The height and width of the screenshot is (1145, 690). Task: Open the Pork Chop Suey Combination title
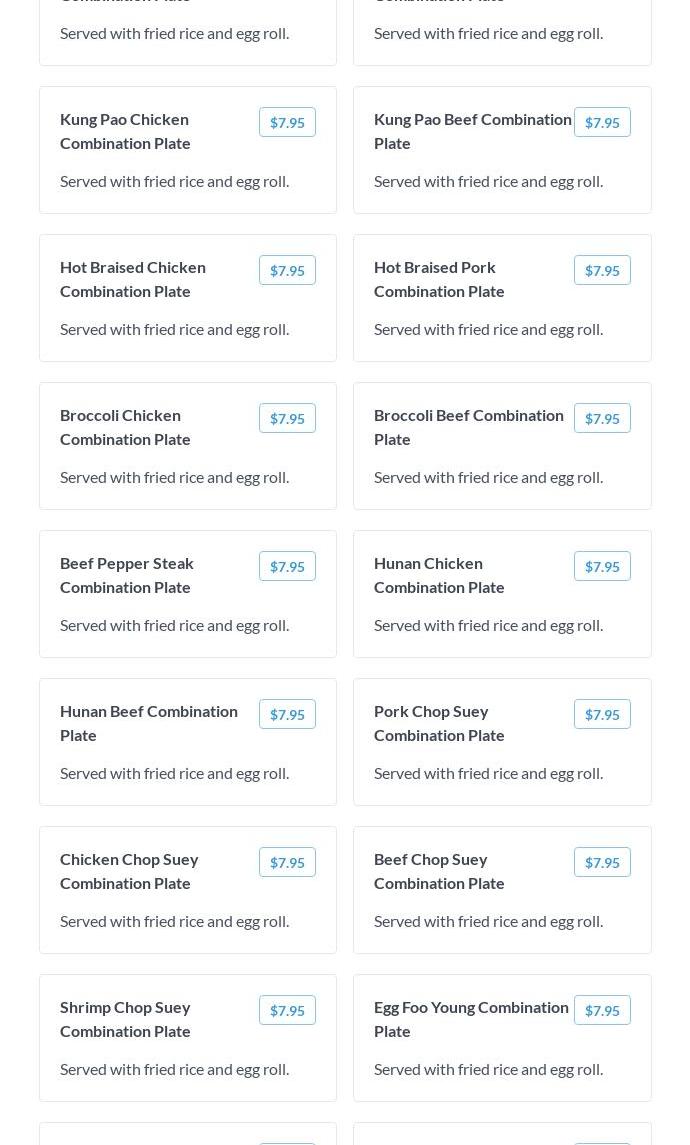tap(439, 723)
